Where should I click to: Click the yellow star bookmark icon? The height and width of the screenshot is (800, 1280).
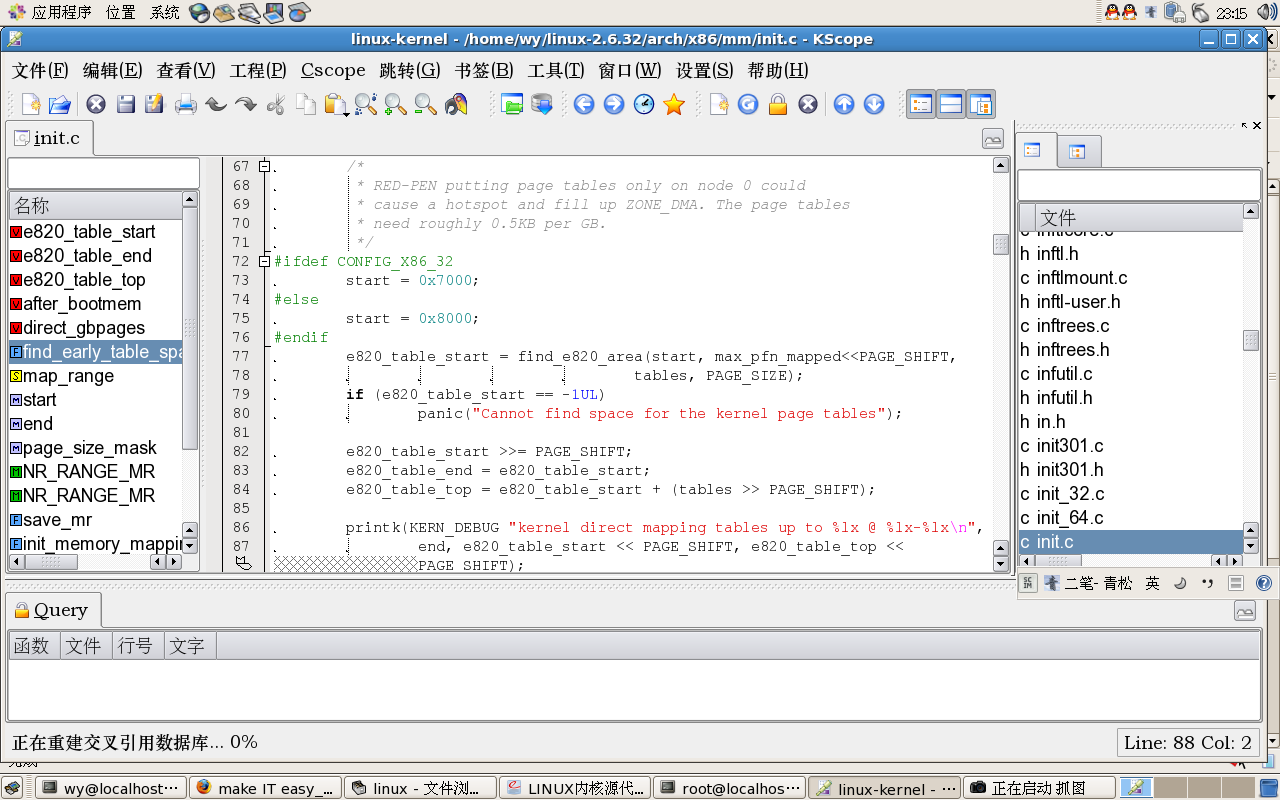click(674, 104)
